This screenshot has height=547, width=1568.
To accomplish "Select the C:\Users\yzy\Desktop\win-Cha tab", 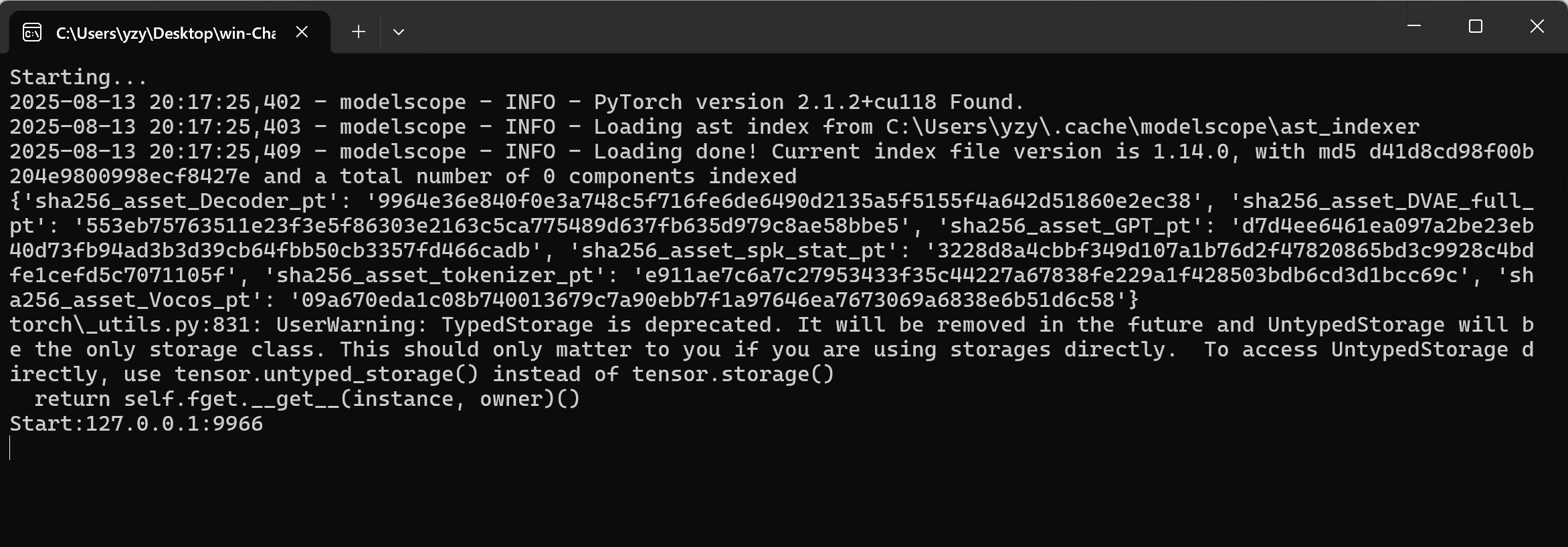I will pos(165,33).
